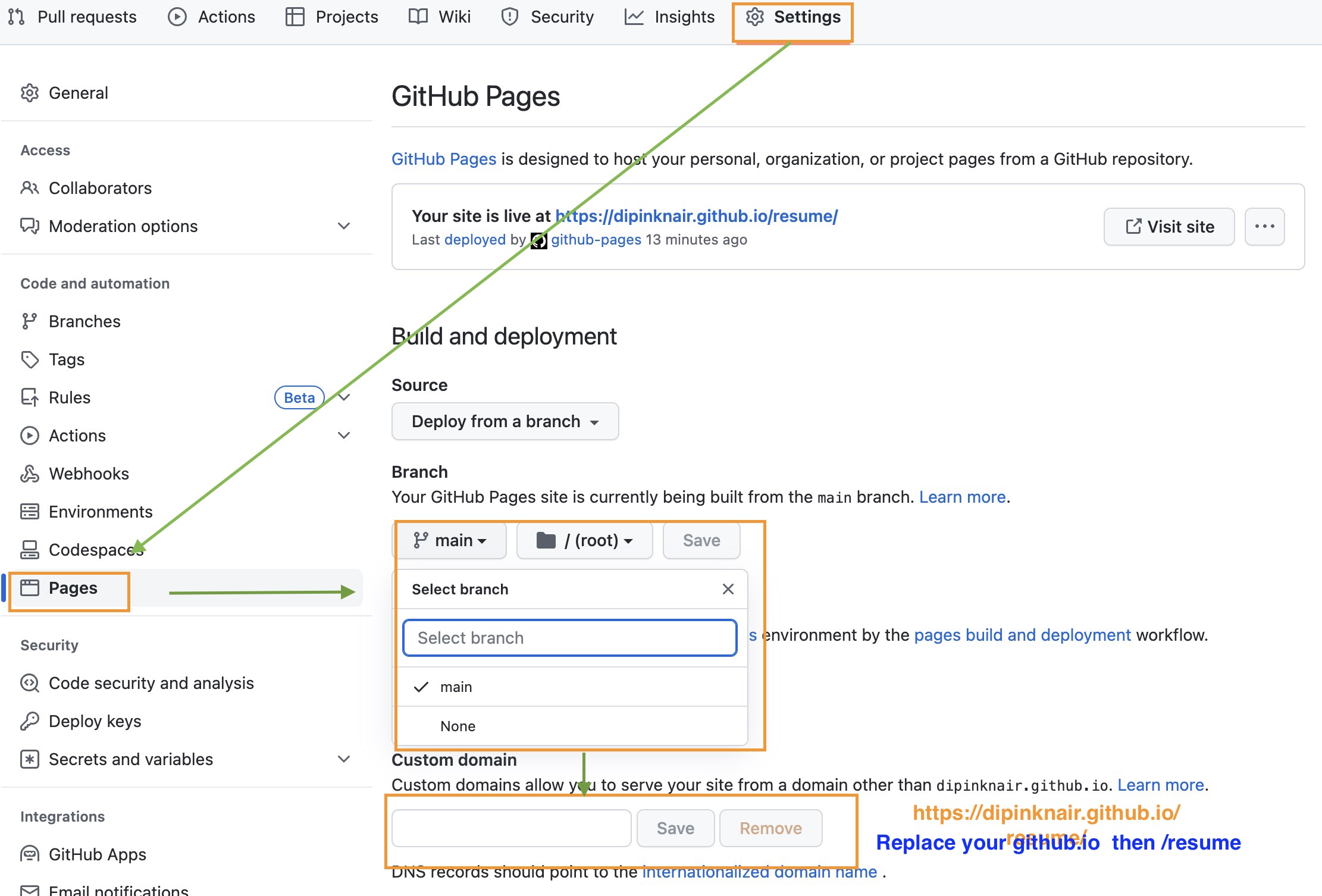This screenshot has height=896, width=1322.
Task: Open pages build and deployment workflow link
Action: click(1022, 635)
